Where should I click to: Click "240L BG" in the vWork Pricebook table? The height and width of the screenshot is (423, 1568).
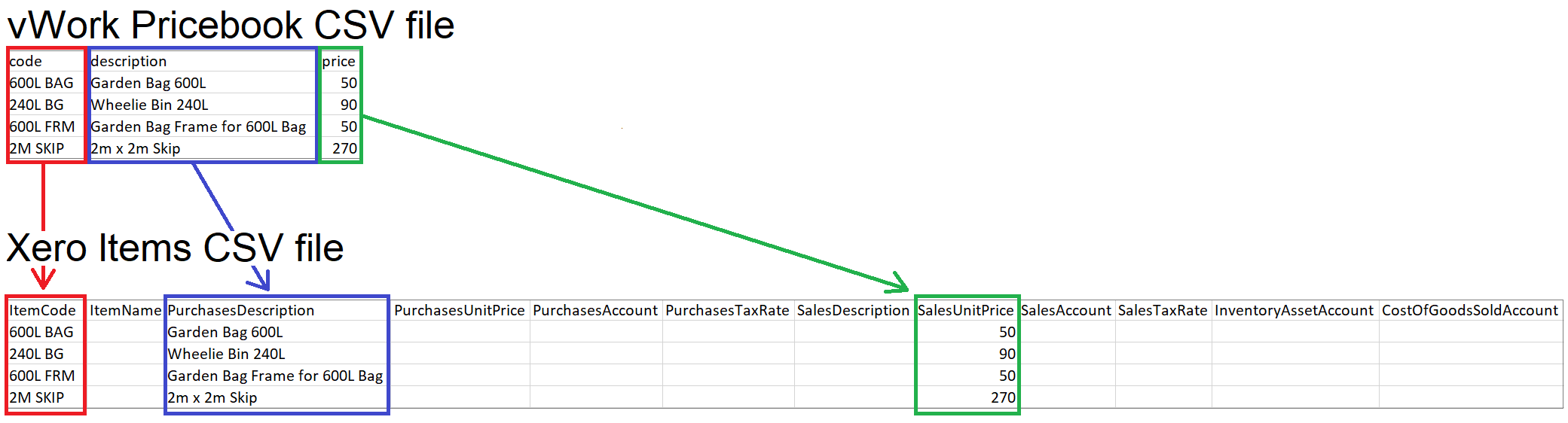tap(36, 105)
